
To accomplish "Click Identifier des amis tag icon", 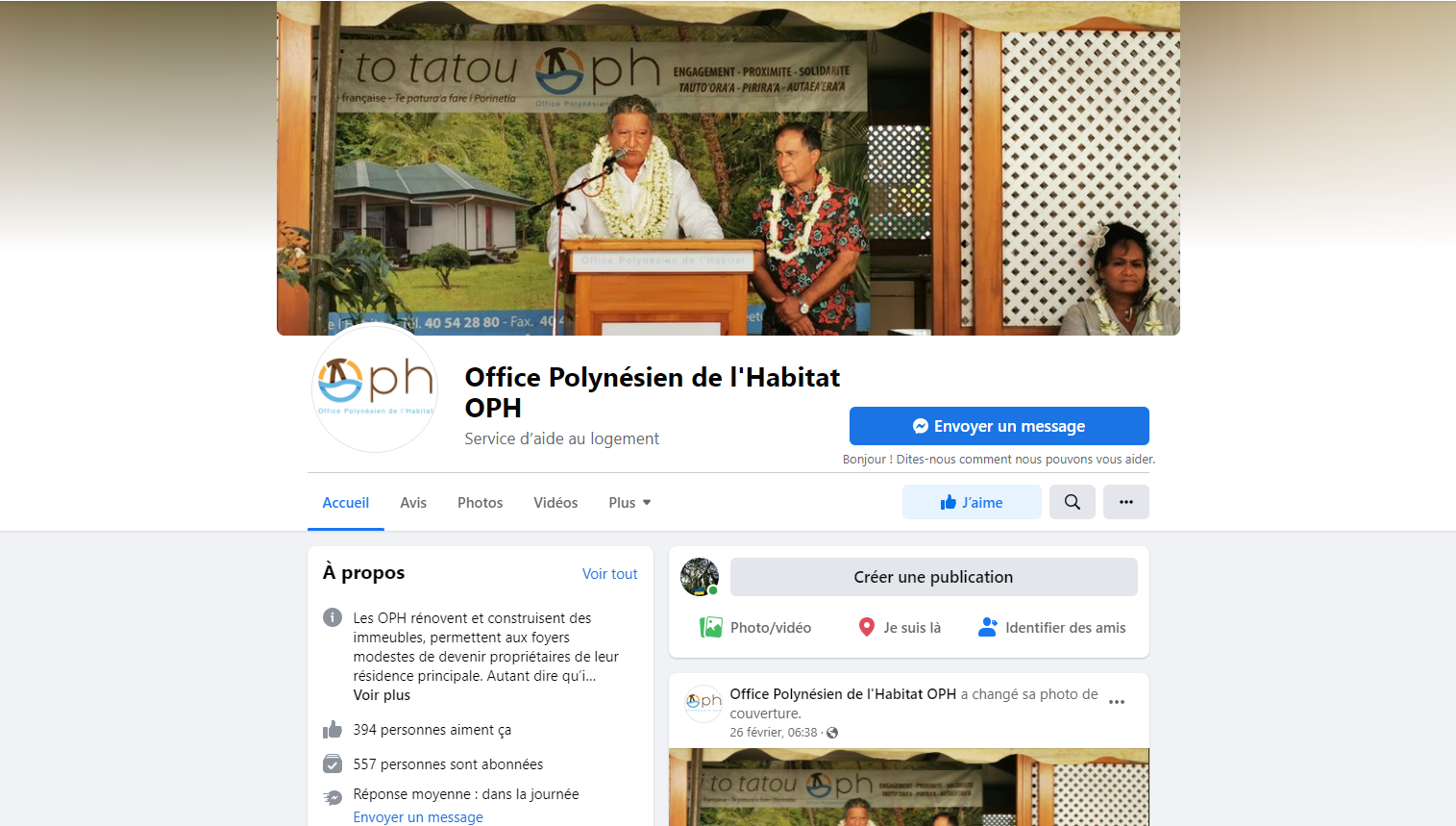I will tap(988, 628).
